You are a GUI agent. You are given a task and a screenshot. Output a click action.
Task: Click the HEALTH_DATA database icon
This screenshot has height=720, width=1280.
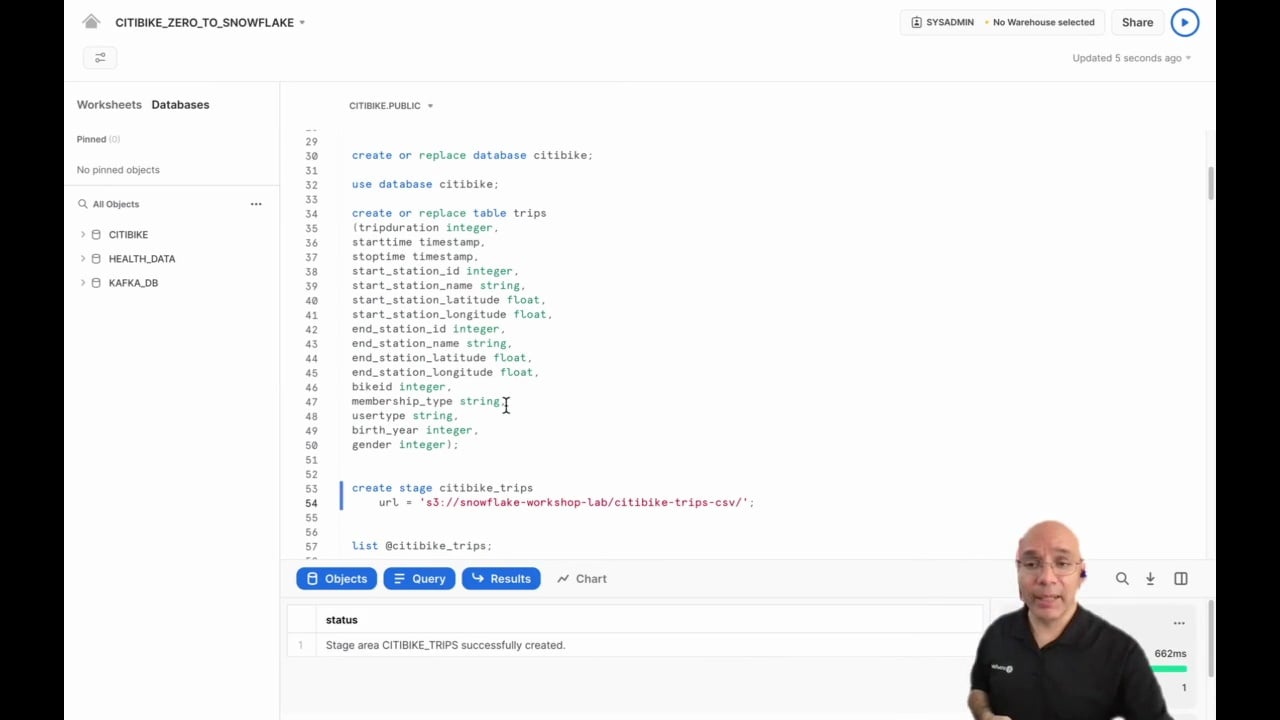point(96,259)
